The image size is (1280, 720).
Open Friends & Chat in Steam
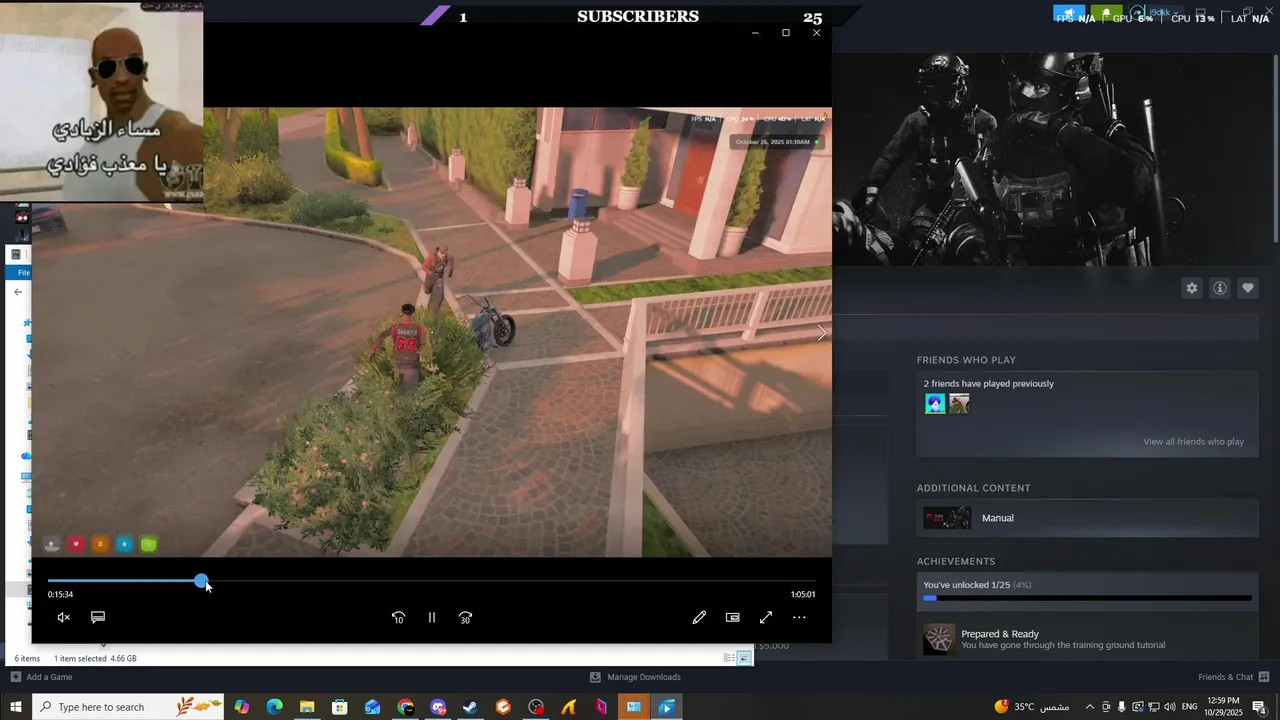[x=1232, y=677]
